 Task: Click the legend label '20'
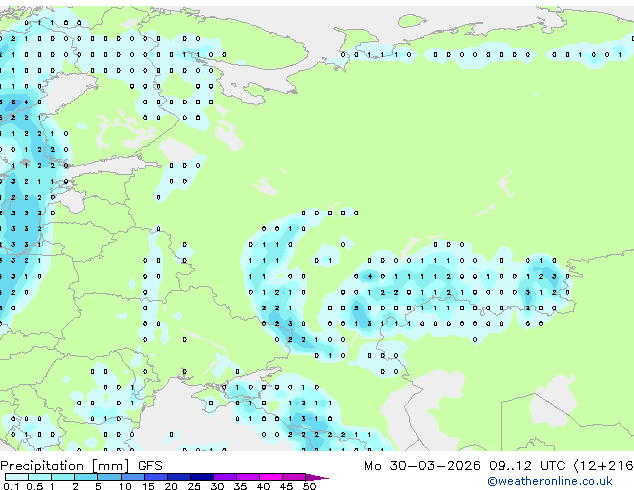(x=171, y=486)
